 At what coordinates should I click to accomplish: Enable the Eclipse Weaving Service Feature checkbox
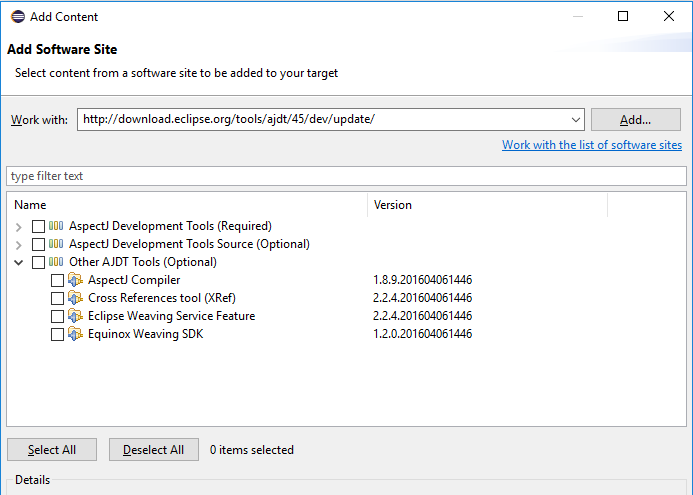coord(57,316)
